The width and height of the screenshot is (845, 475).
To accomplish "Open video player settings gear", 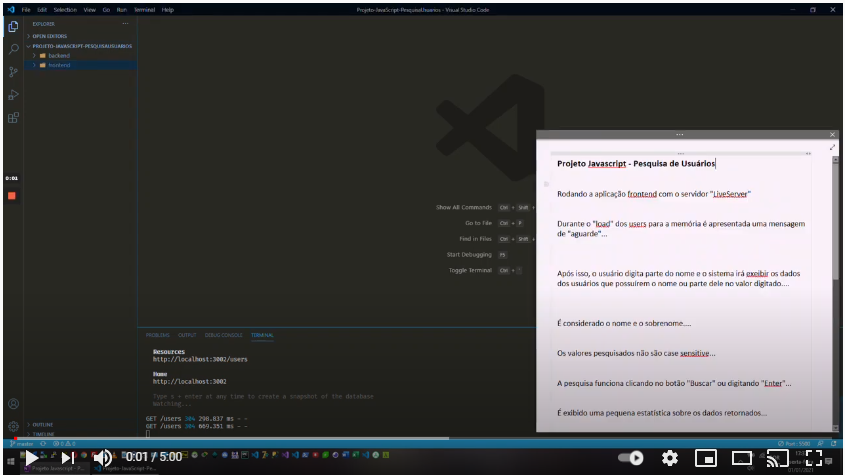I will [670, 458].
